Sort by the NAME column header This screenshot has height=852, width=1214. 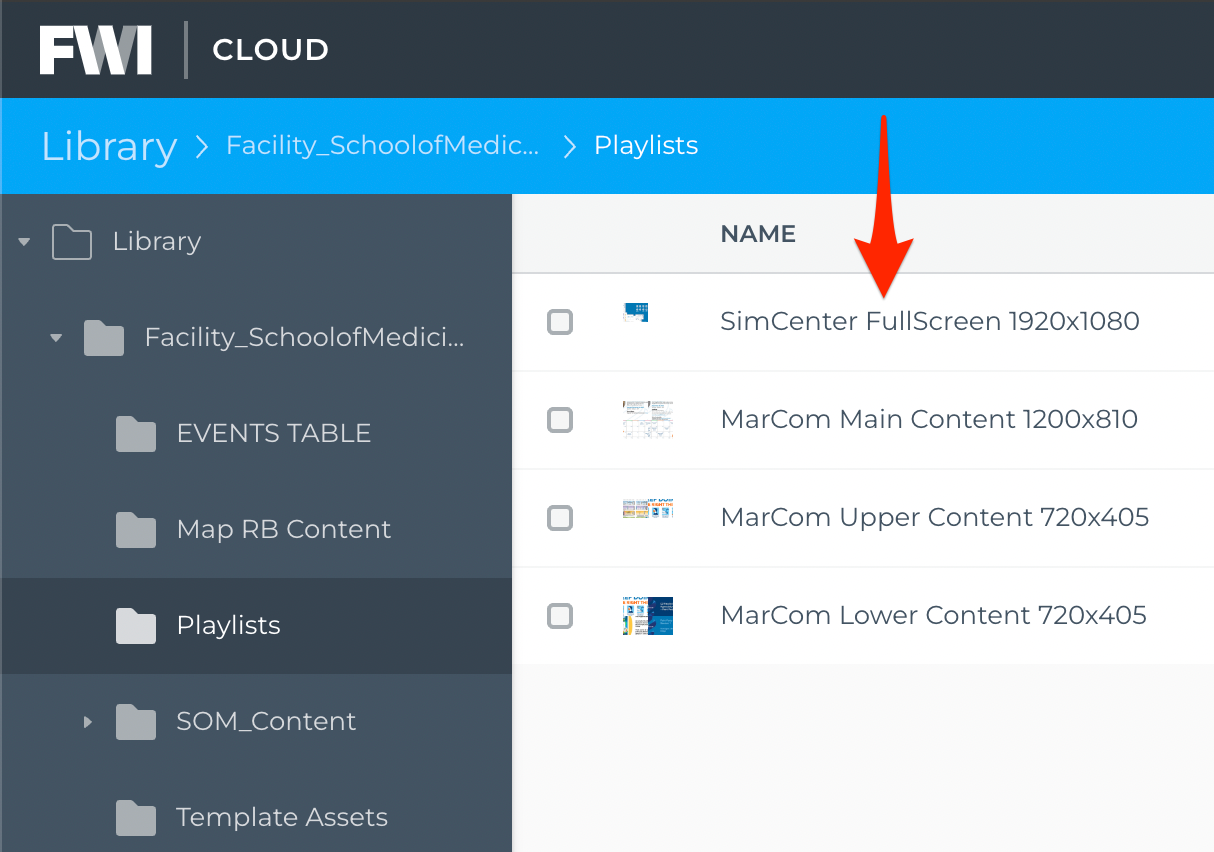pos(758,234)
